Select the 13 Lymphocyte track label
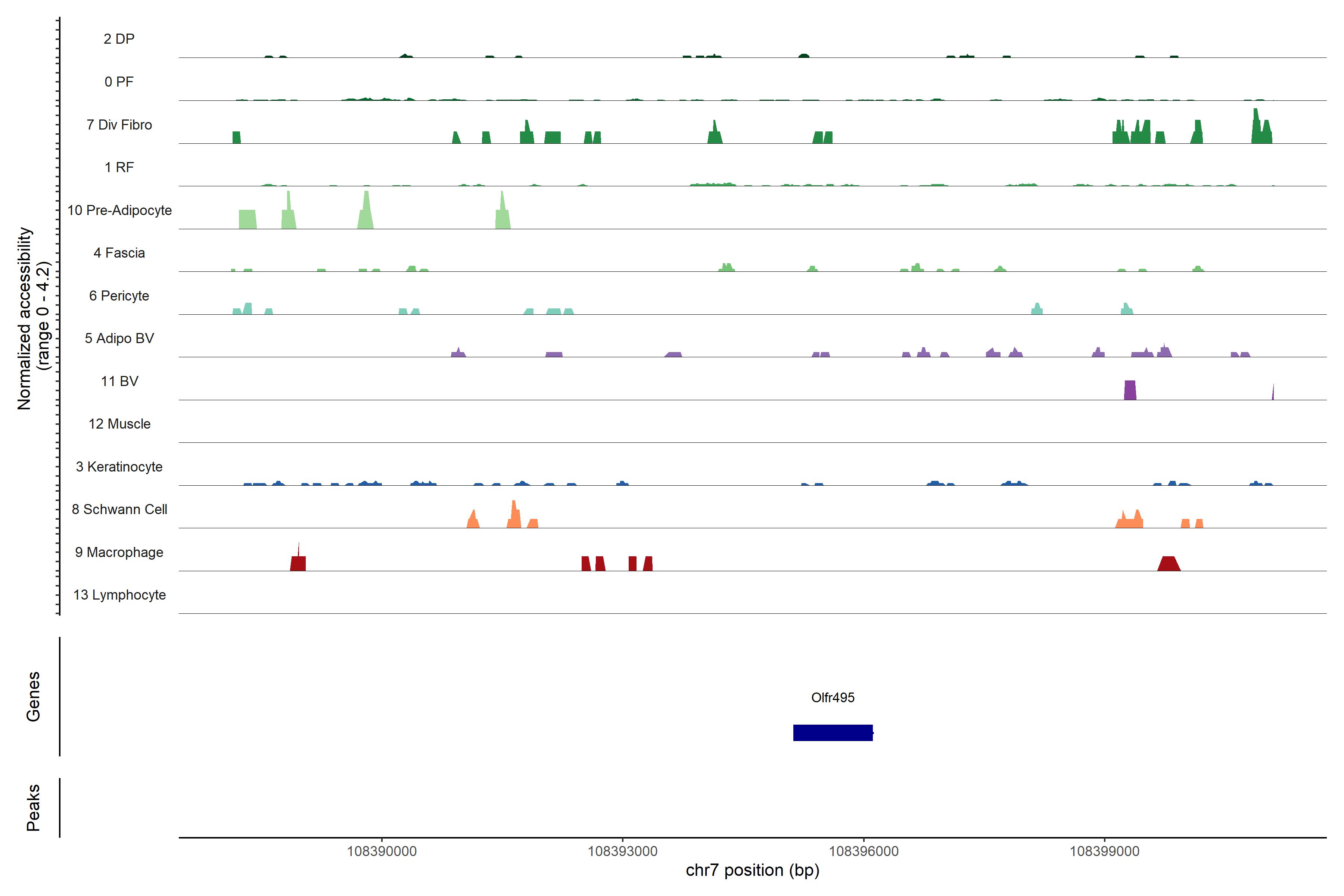Viewport: 1344px width, 896px height. tap(119, 595)
